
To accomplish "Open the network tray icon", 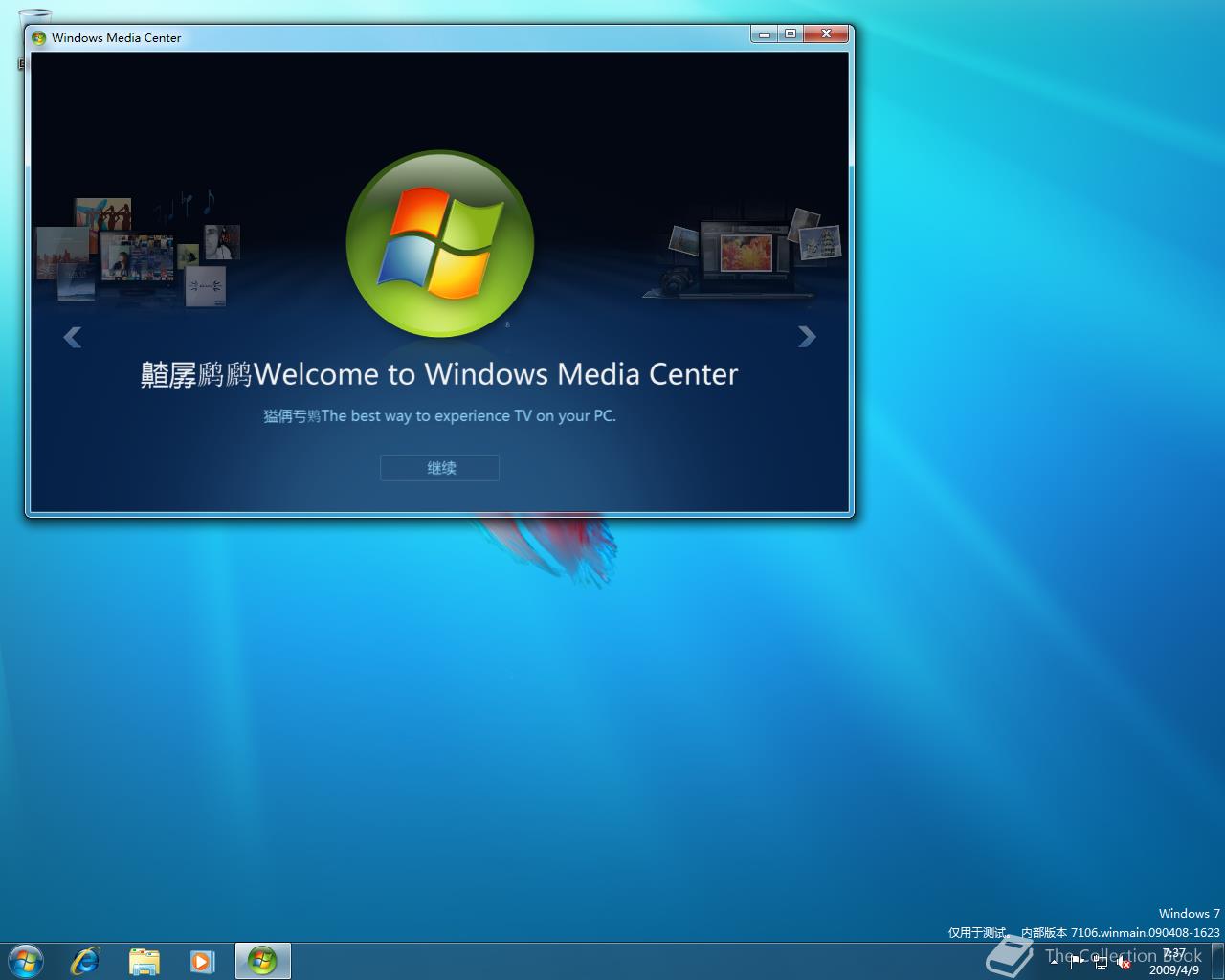I will point(1102,962).
